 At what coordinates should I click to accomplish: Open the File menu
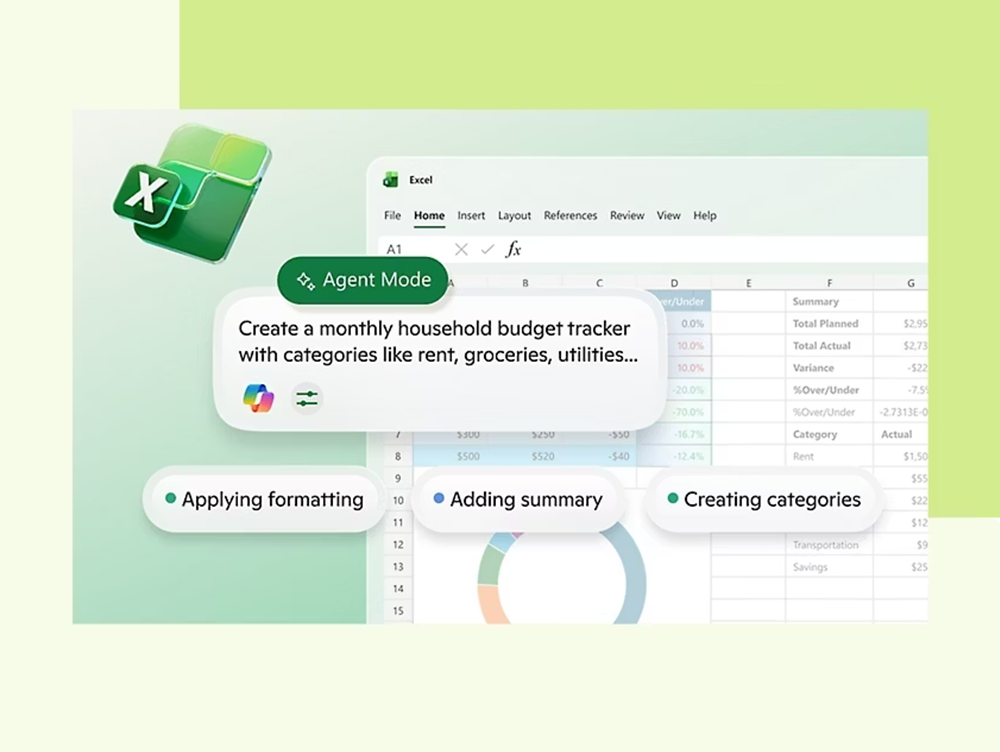(x=392, y=215)
